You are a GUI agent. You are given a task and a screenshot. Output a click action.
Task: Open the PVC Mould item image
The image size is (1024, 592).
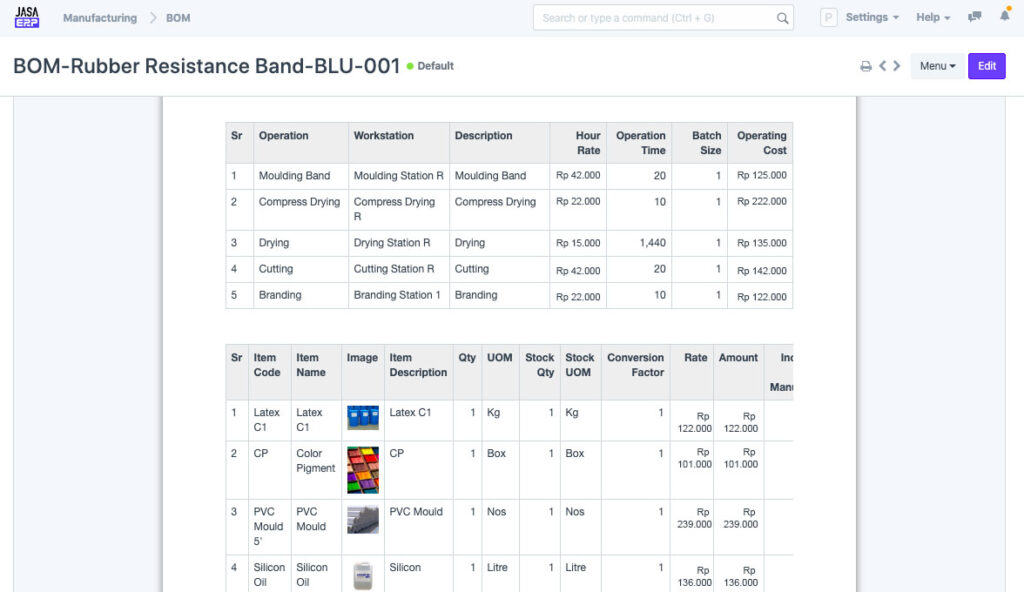(x=362, y=520)
